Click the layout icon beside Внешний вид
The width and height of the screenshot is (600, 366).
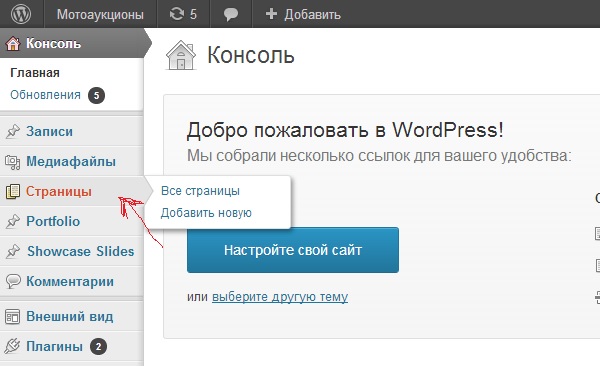click(x=13, y=317)
